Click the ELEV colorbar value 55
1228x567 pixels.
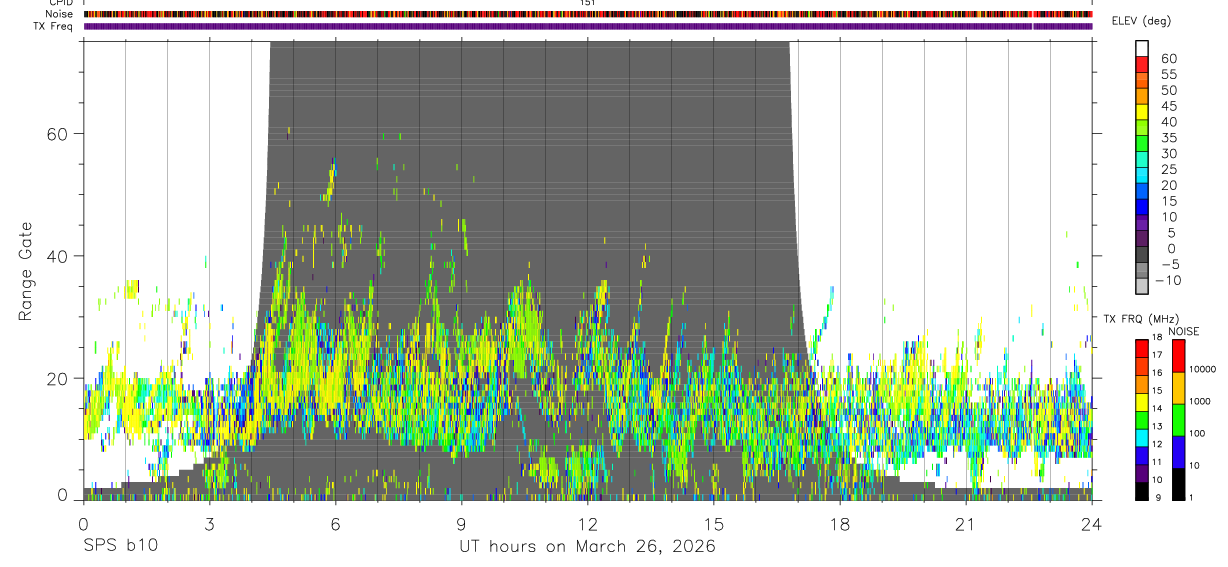click(x=1168, y=74)
